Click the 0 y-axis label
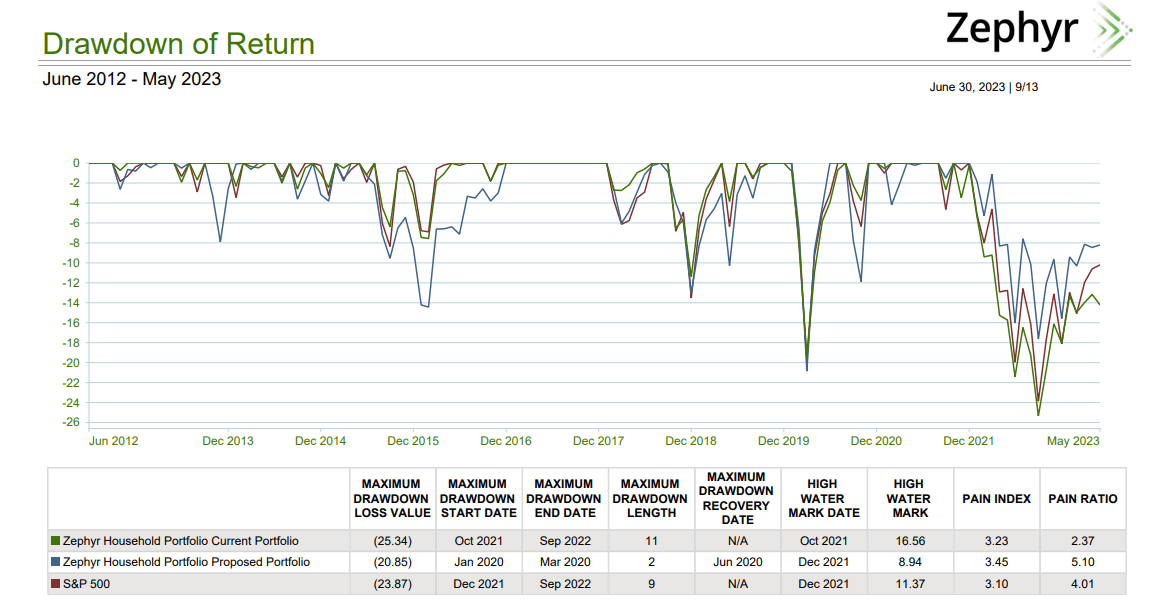1176x603 pixels. point(76,163)
